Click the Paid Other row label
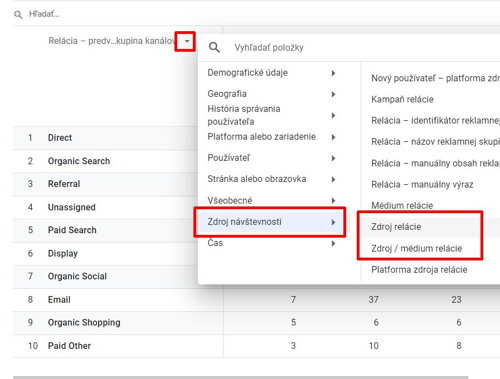This screenshot has height=379, width=500. click(x=69, y=346)
